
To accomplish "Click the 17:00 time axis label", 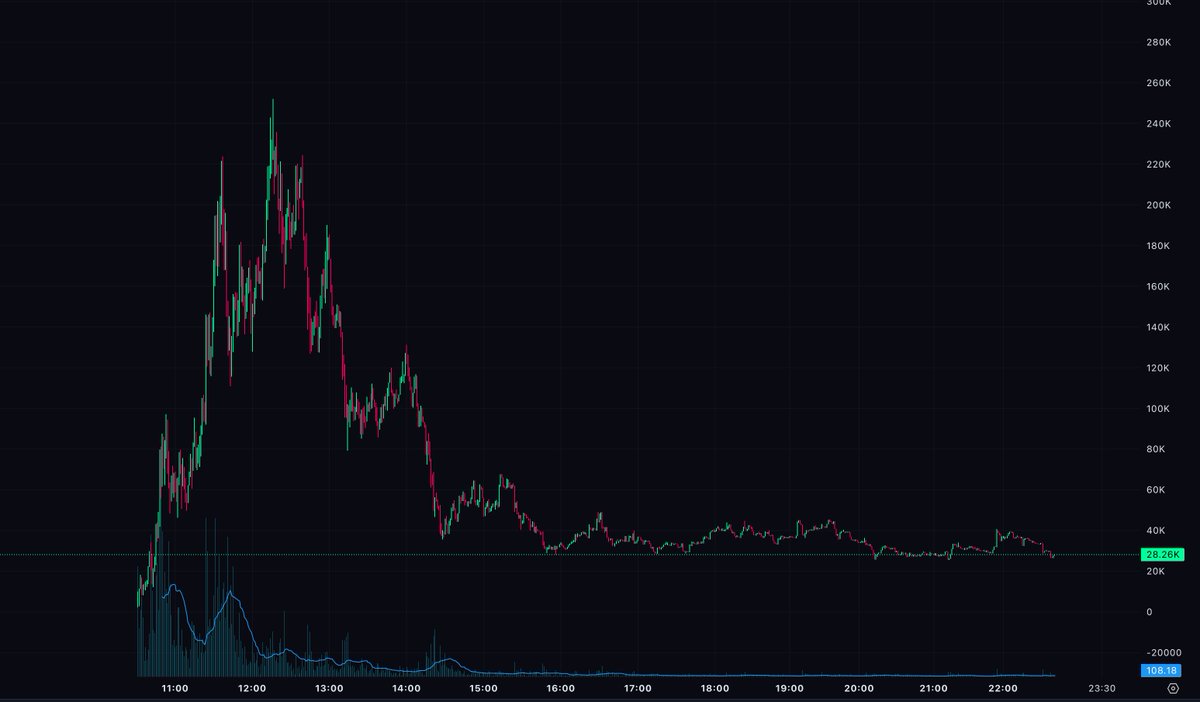I will coord(637,689).
